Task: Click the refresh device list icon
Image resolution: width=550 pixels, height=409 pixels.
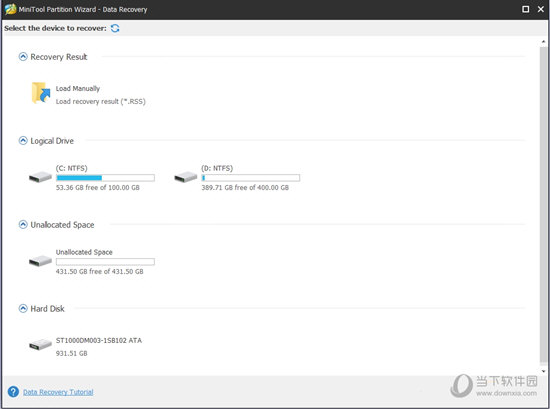Action: tap(115, 28)
